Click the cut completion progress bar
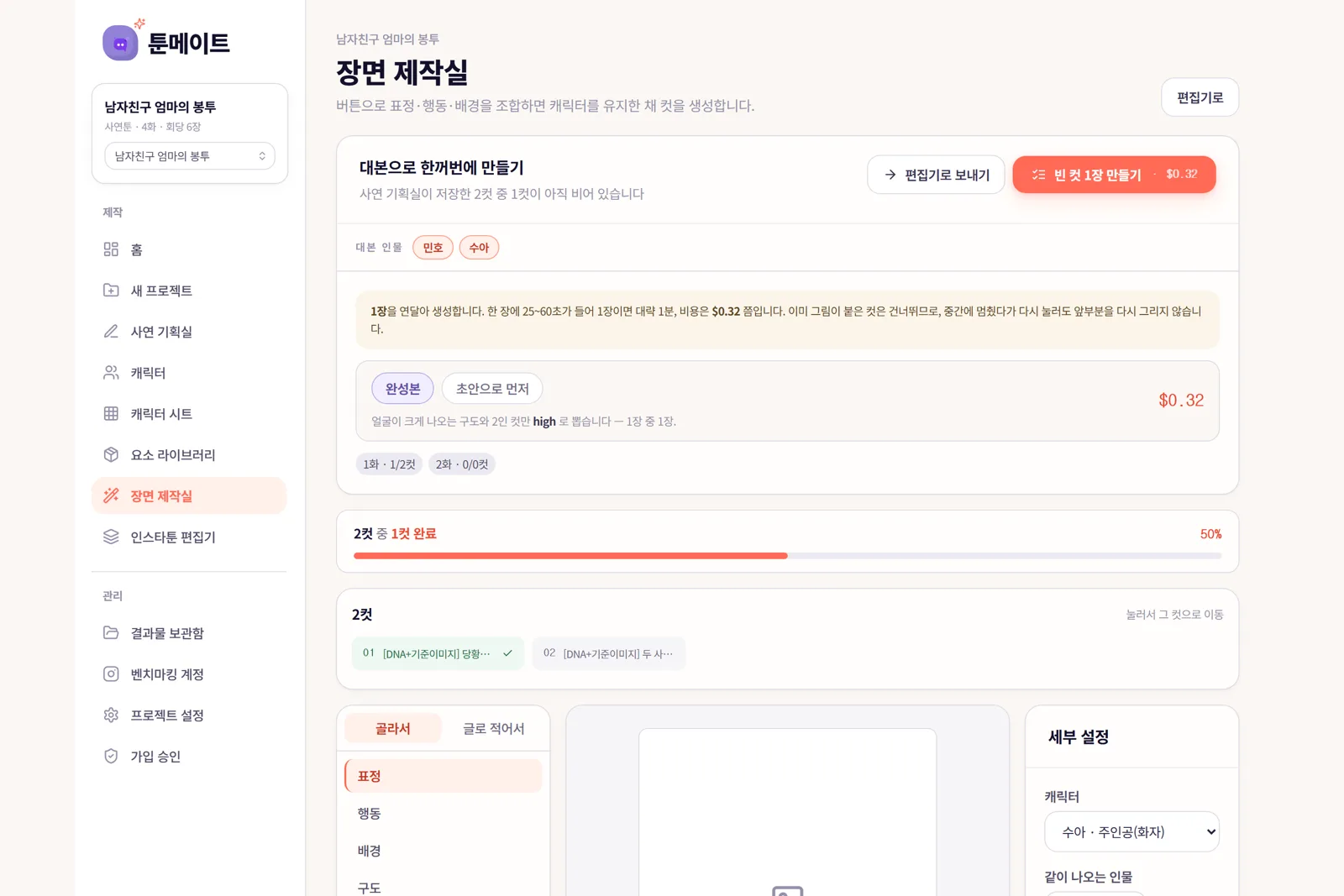The height and width of the screenshot is (896, 1344). [x=788, y=556]
